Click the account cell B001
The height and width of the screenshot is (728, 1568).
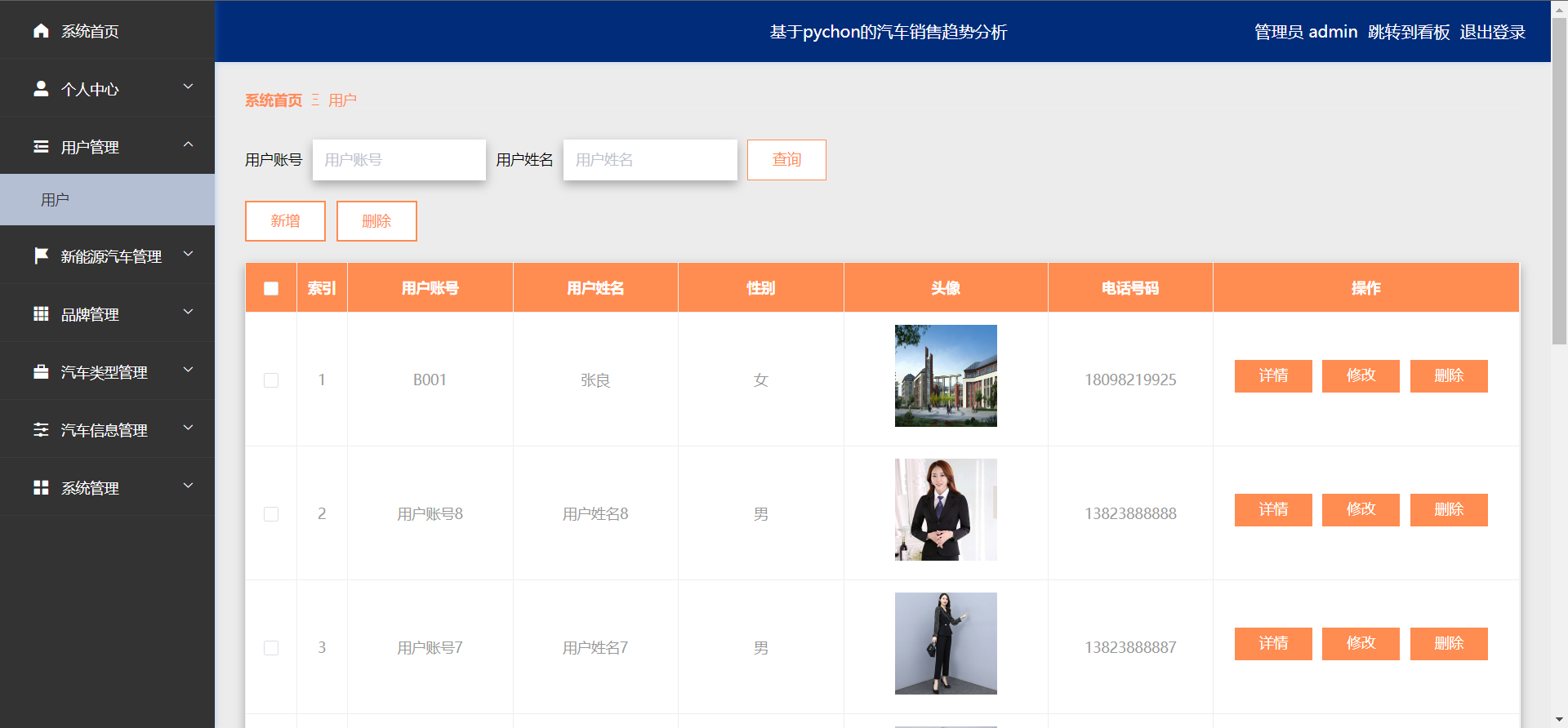tap(430, 380)
